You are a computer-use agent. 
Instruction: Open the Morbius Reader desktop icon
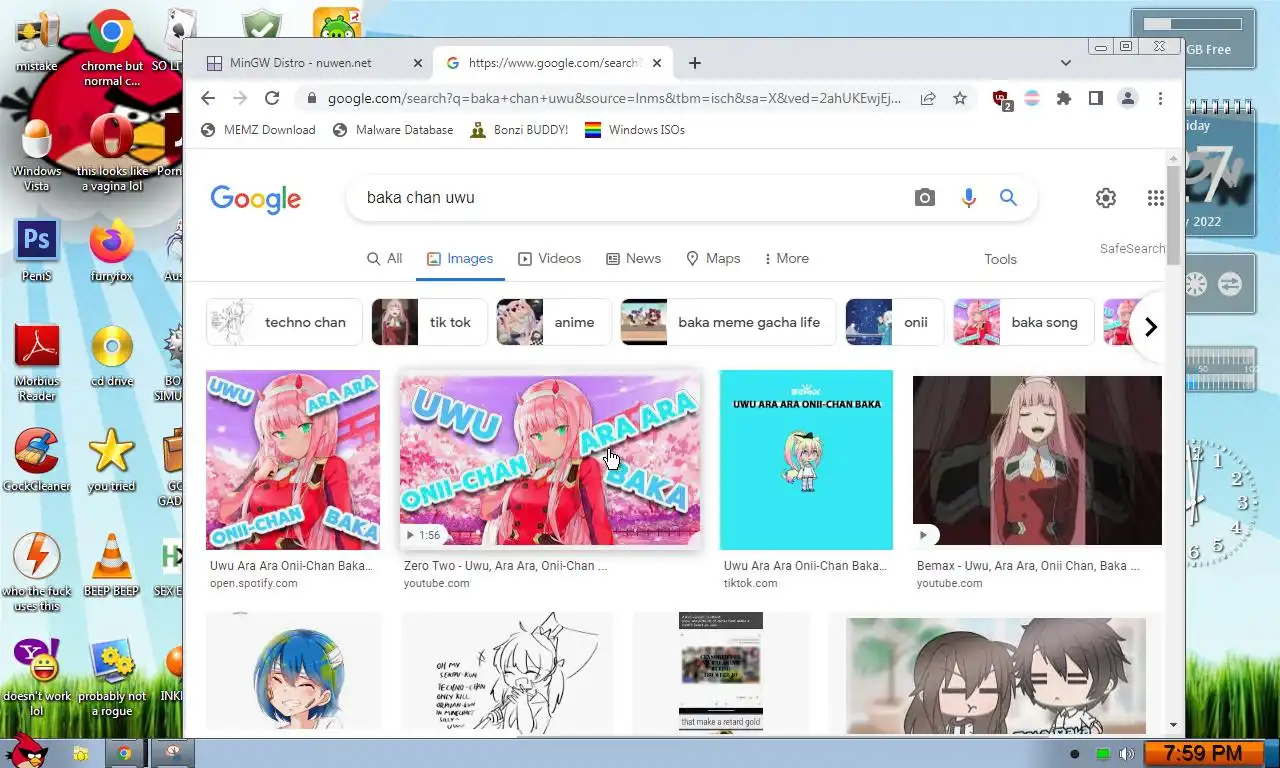37,363
